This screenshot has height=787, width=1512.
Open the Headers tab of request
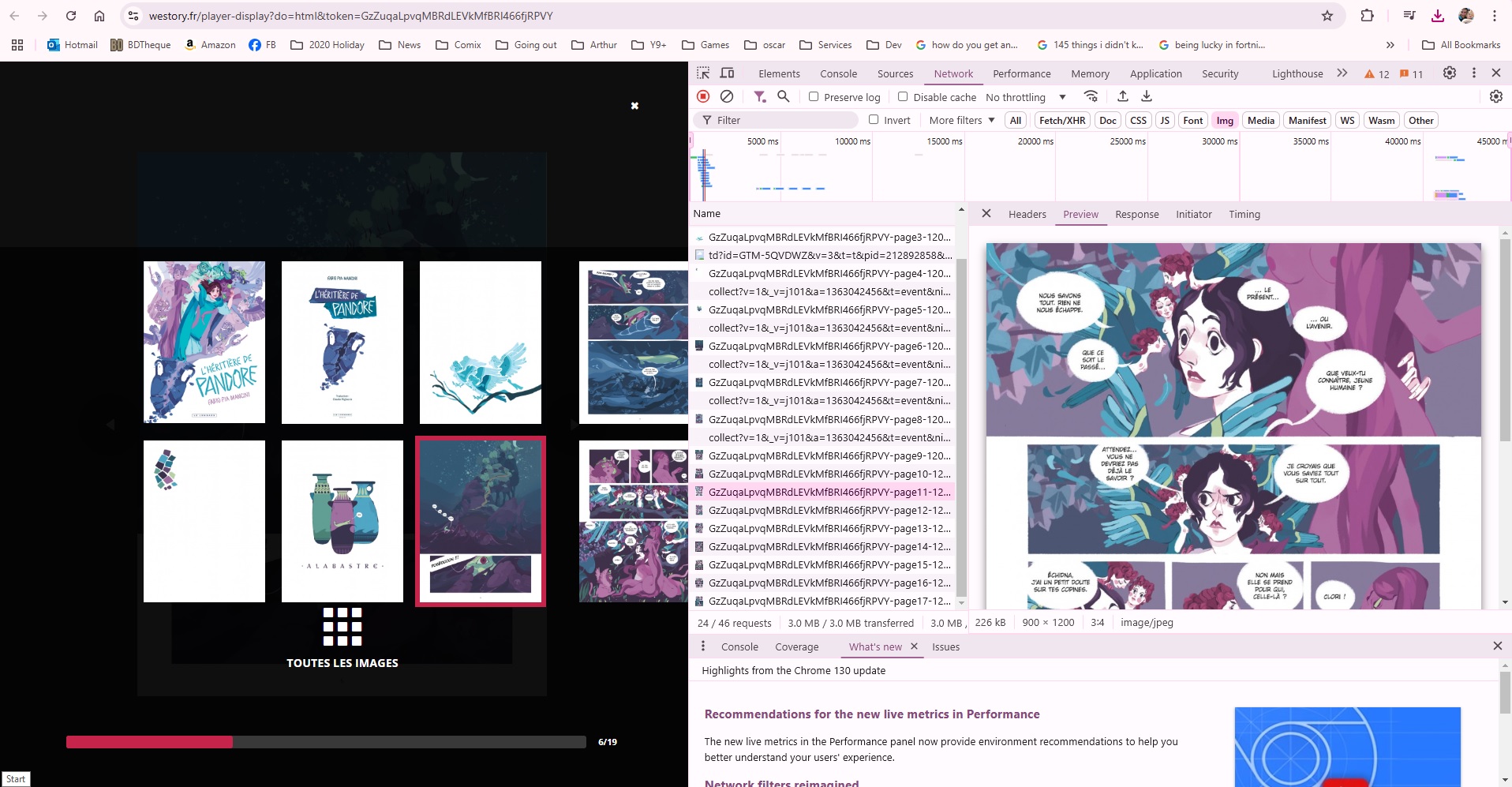click(1027, 214)
